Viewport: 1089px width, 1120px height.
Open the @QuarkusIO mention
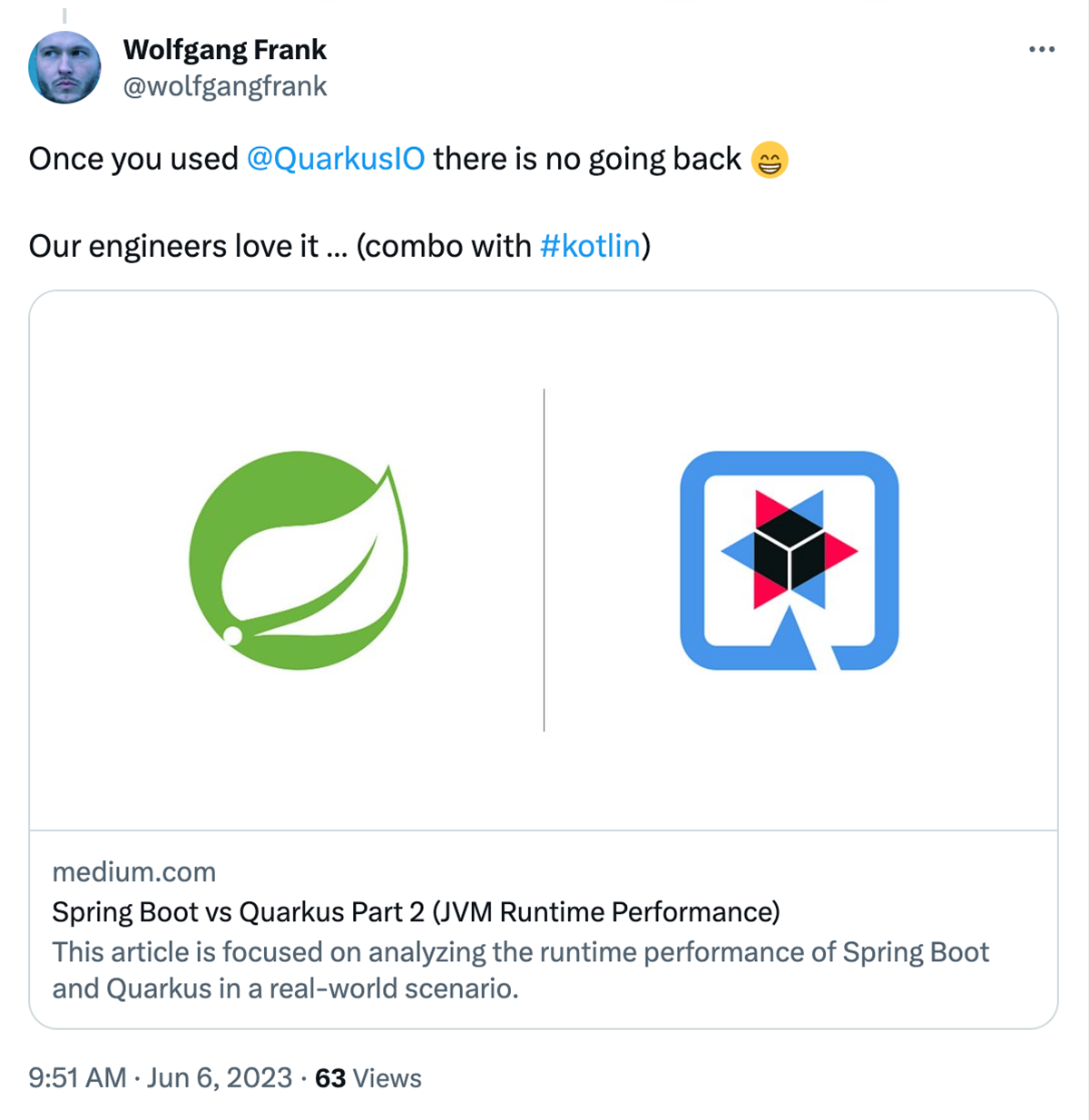tap(335, 159)
